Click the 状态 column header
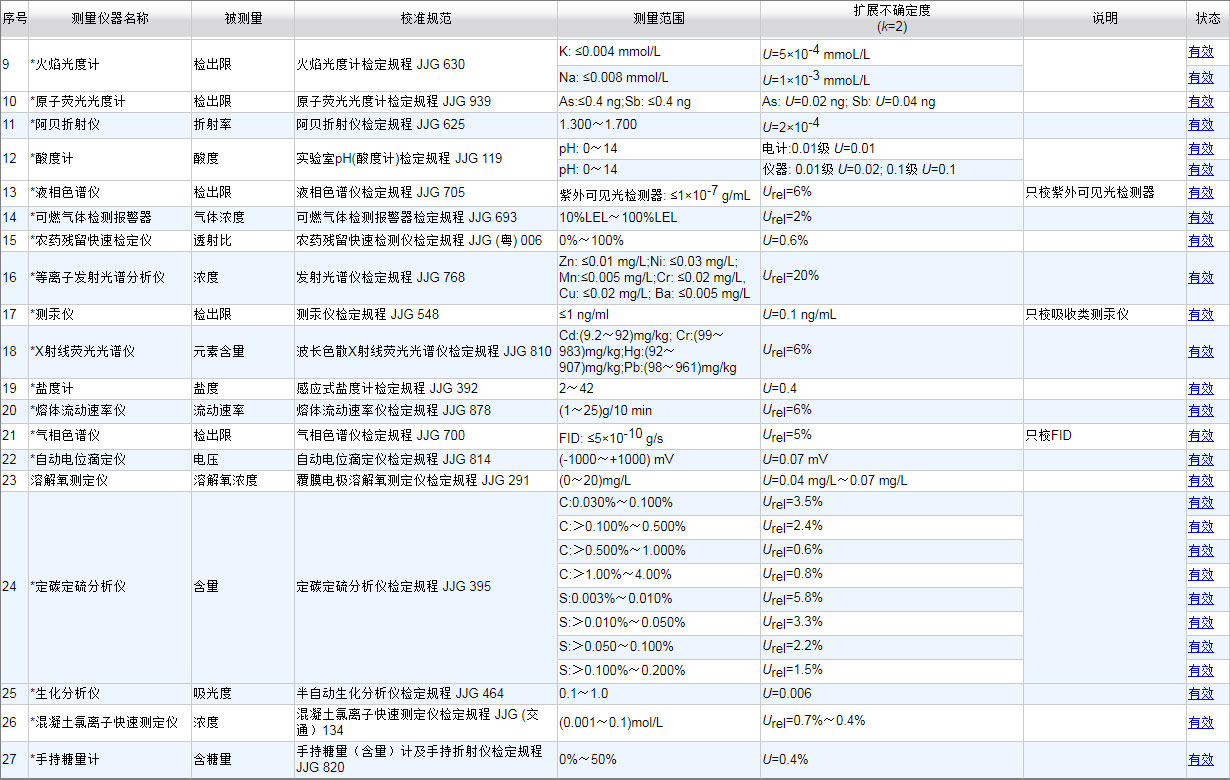 click(x=1208, y=18)
